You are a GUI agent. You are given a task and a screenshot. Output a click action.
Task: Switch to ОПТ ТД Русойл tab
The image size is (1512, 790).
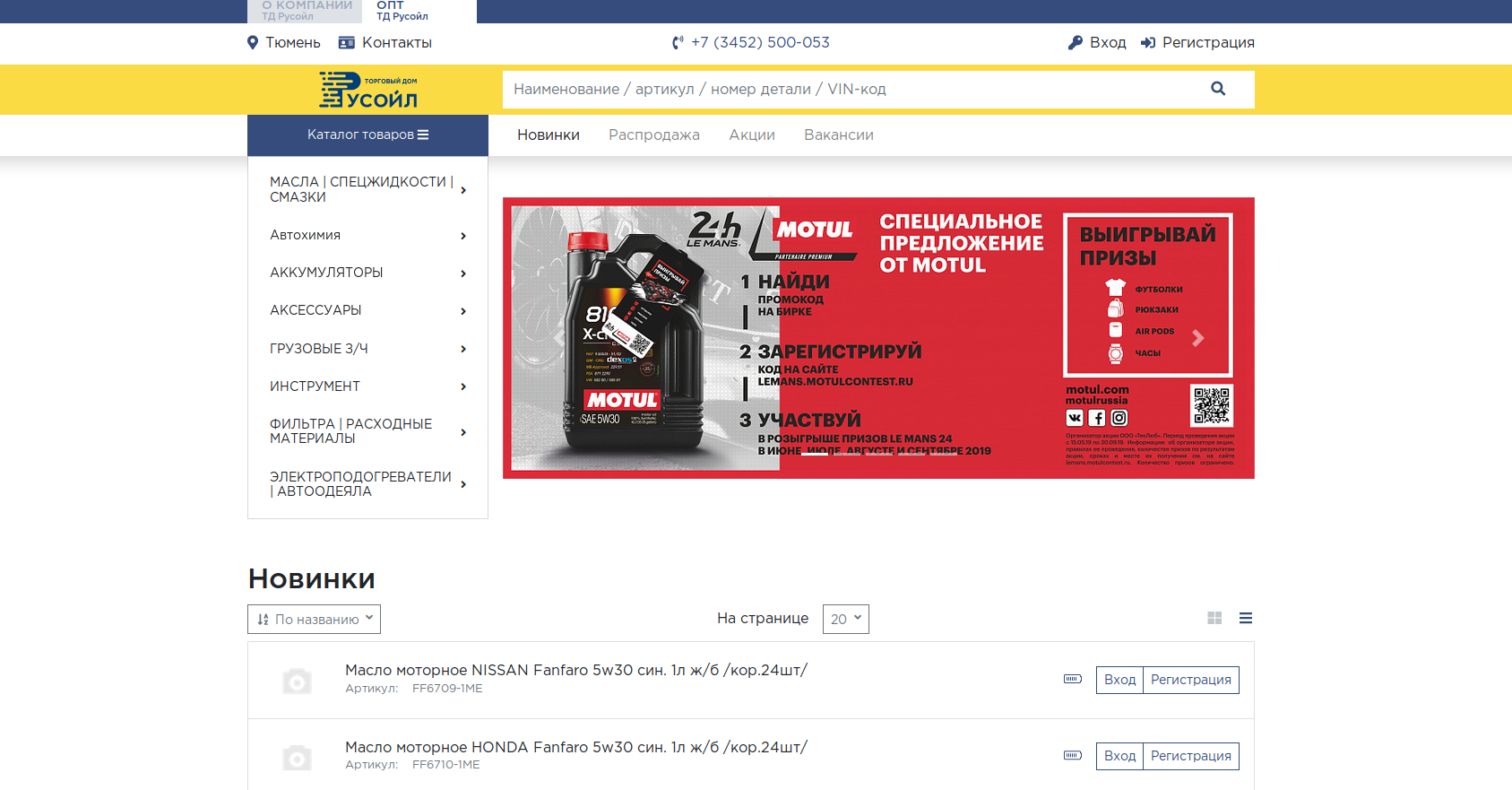tap(419, 11)
